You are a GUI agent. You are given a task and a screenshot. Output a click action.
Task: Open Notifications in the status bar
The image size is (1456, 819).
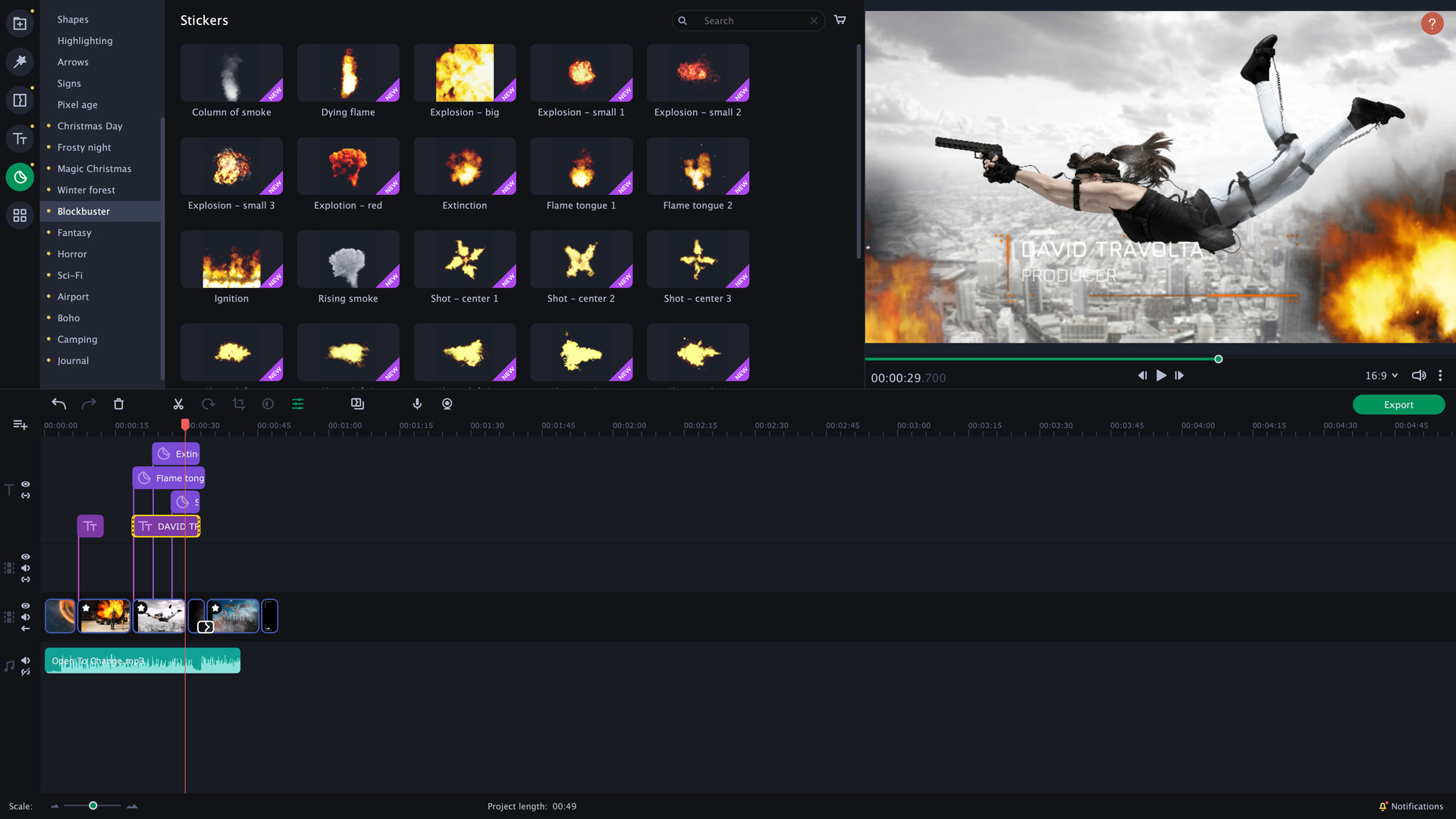[1410, 806]
